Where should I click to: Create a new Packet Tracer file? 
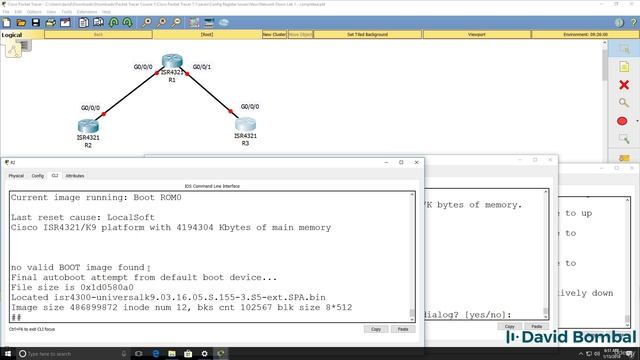[7, 23]
